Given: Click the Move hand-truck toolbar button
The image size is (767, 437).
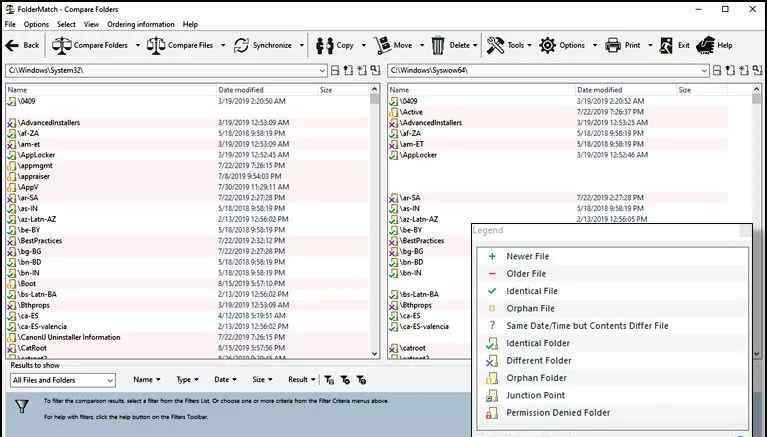Looking at the screenshot, I should [394, 45].
